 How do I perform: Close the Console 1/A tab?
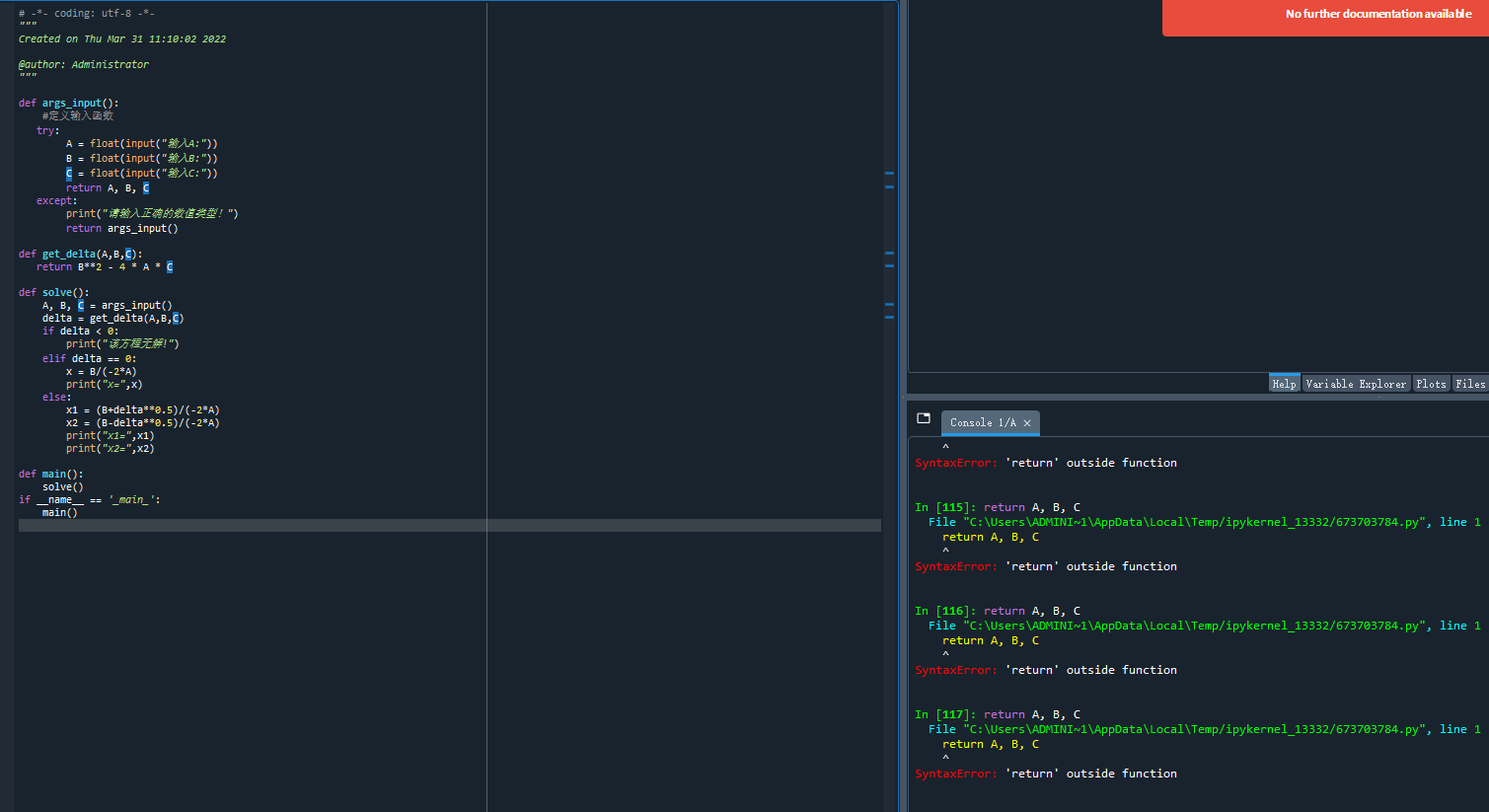1027,423
